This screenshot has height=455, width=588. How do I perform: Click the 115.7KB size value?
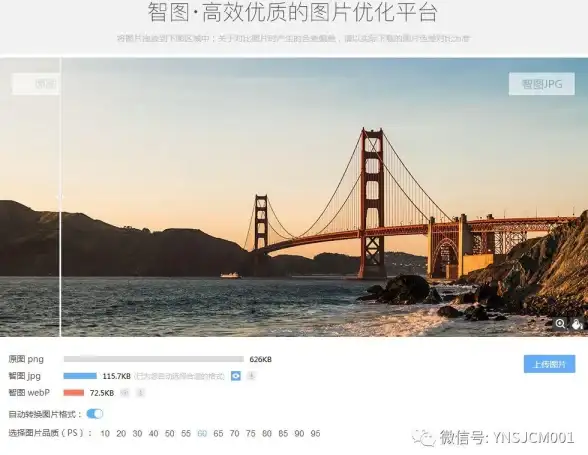point(117,376)
